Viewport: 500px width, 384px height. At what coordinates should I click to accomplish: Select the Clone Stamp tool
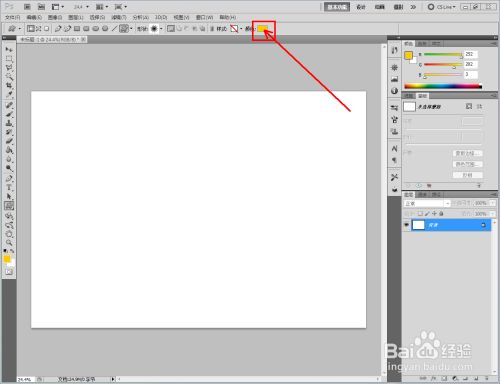tap(9, 123)
